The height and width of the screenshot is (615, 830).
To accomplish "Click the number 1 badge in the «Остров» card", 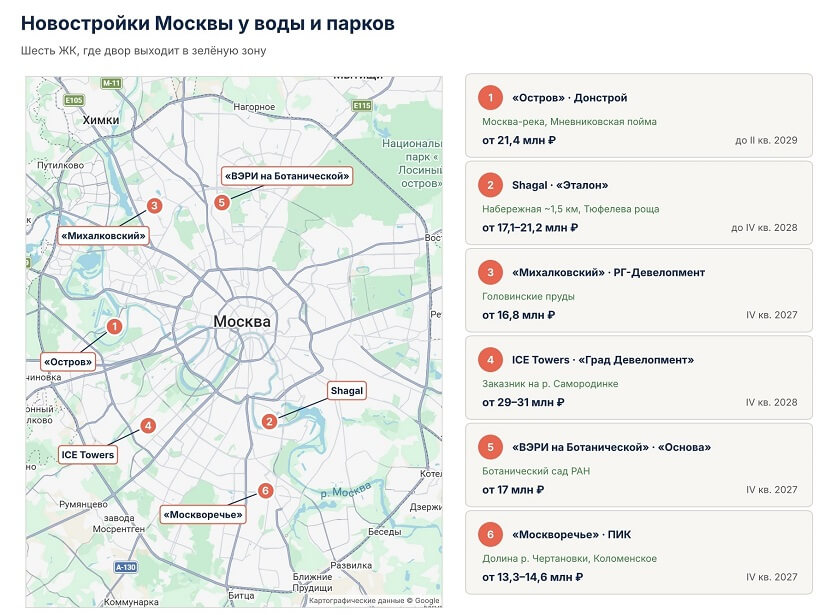I will [490, 97].
